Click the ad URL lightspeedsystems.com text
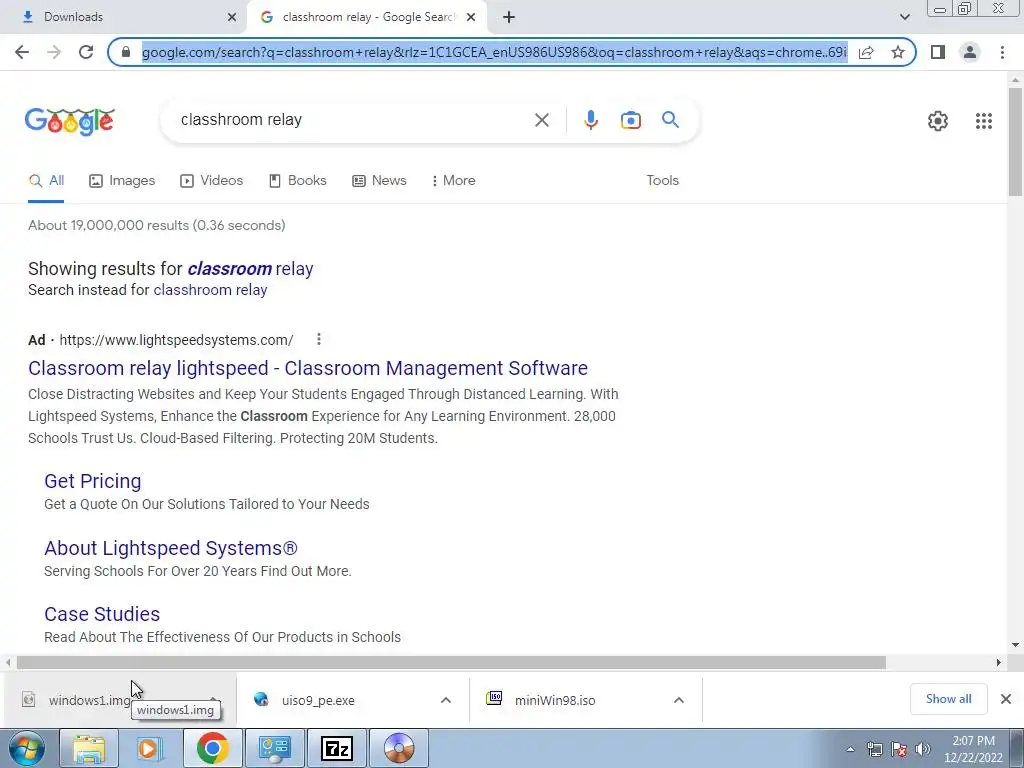This screenshot has height=768, width=1024. click(176, 340)
